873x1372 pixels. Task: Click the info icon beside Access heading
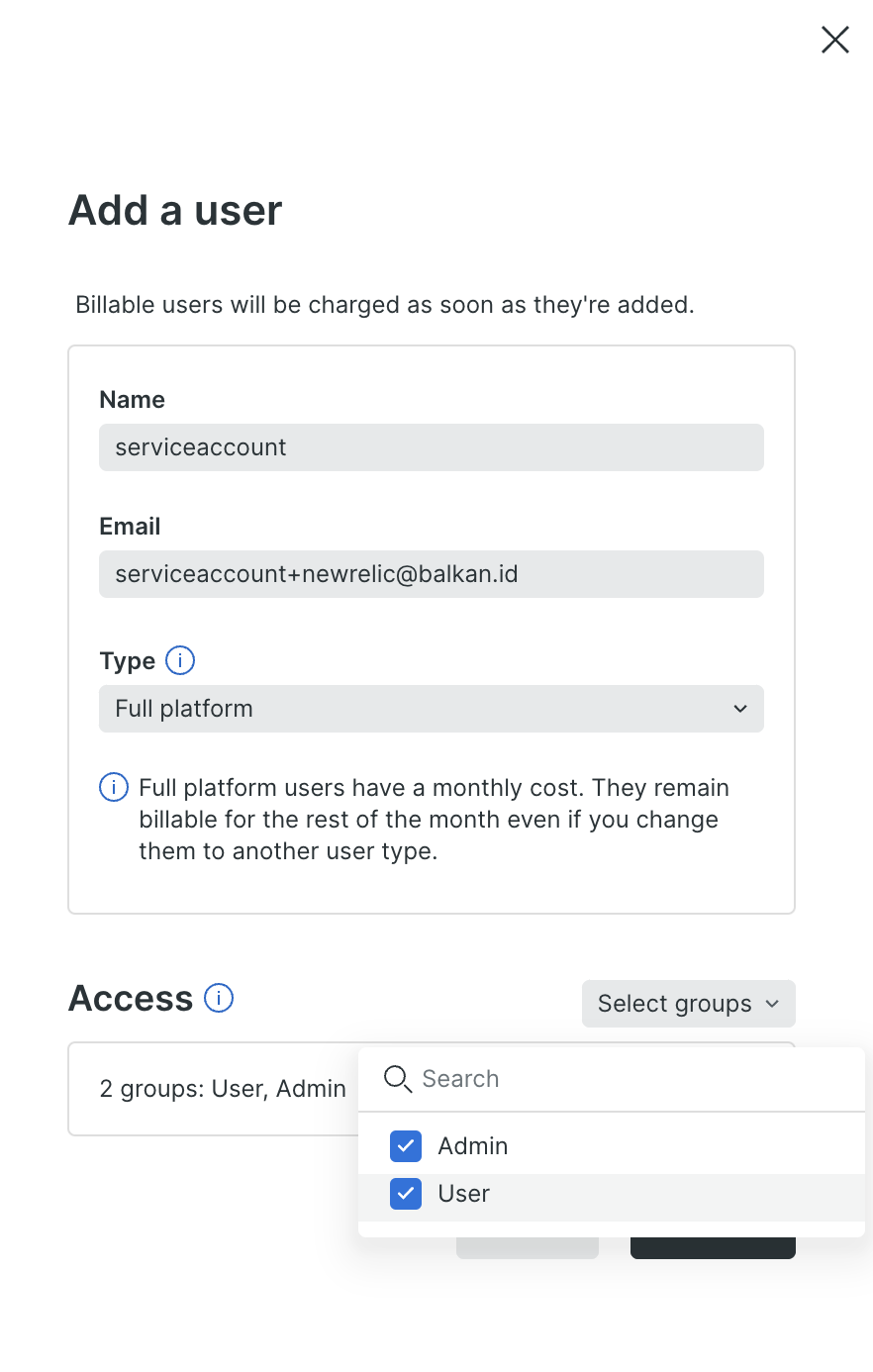(219, 998)
